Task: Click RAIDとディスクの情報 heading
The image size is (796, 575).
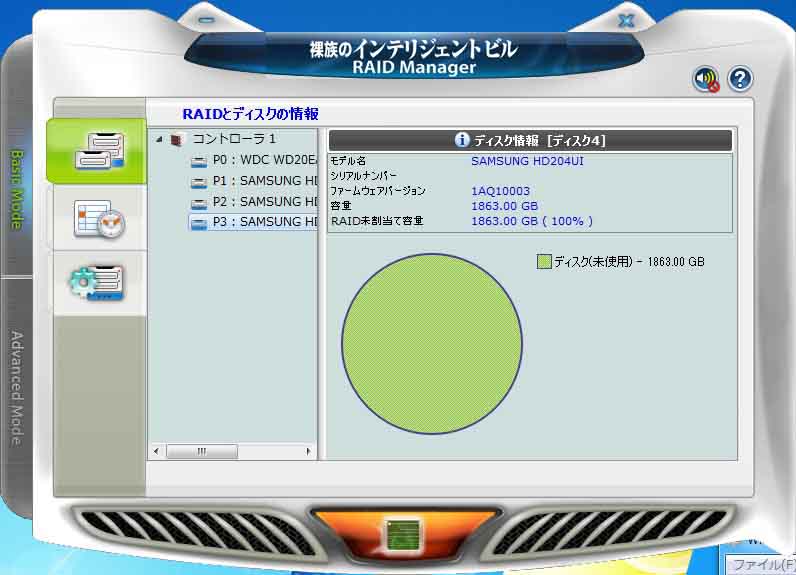Action: pyautogui.click(x=250, y=114)
